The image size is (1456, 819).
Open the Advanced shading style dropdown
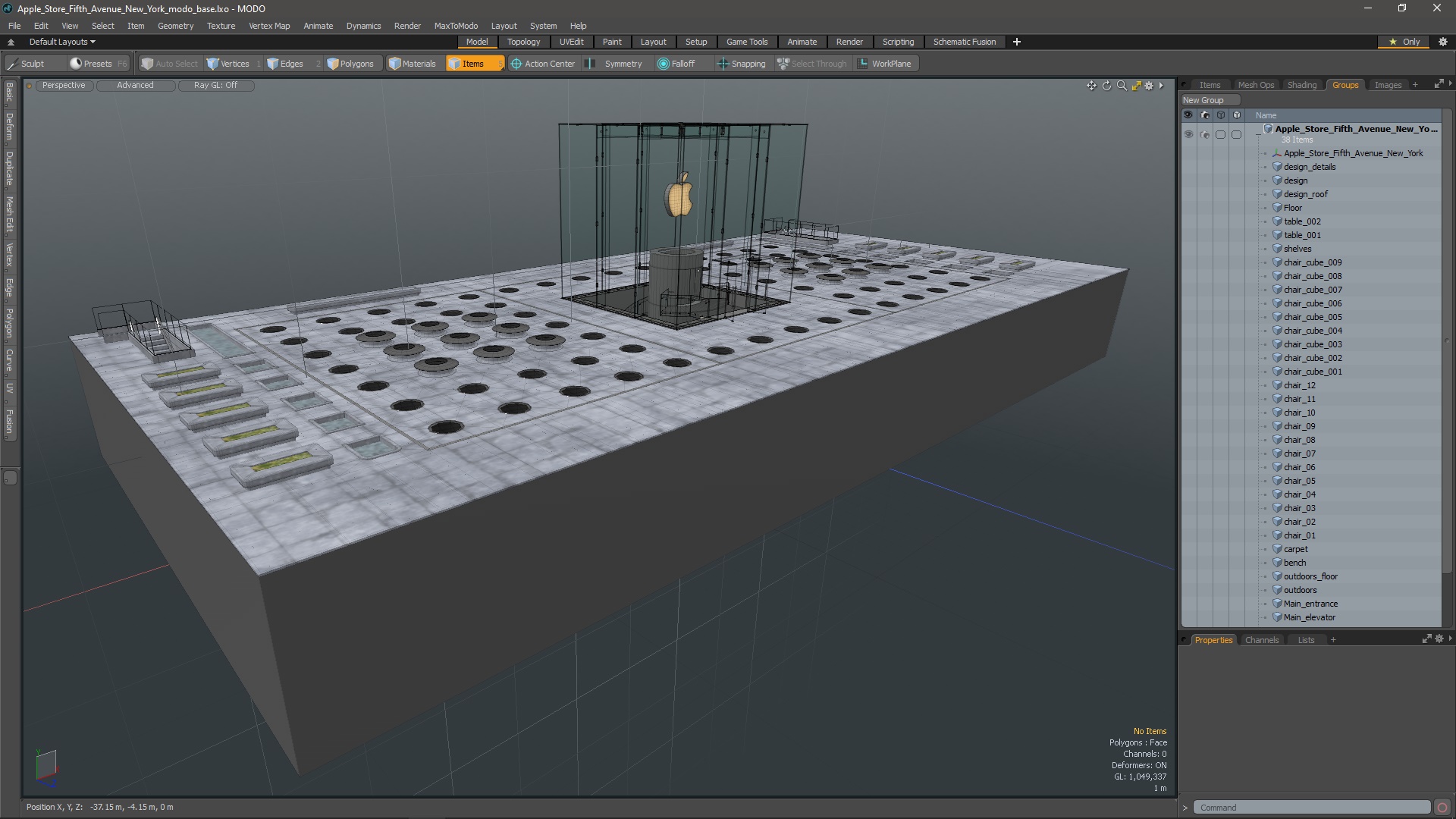tap(135, 85)
